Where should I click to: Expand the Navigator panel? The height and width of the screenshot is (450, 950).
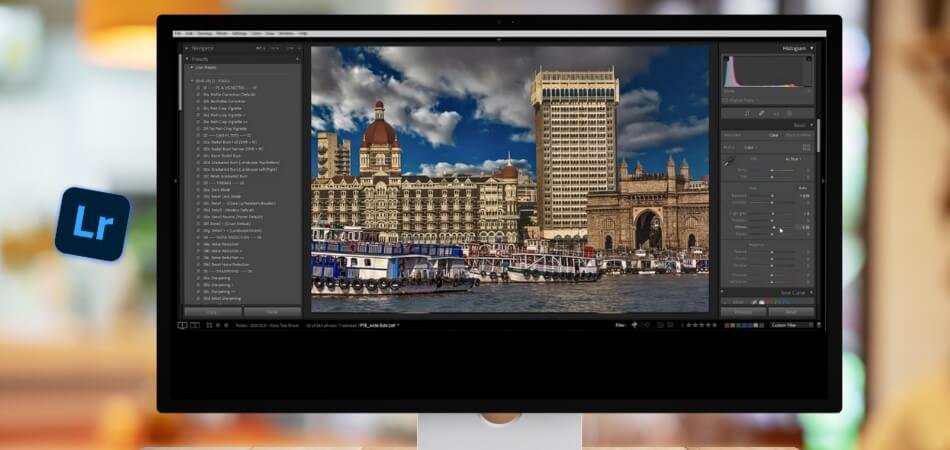(x=187, y=48)
